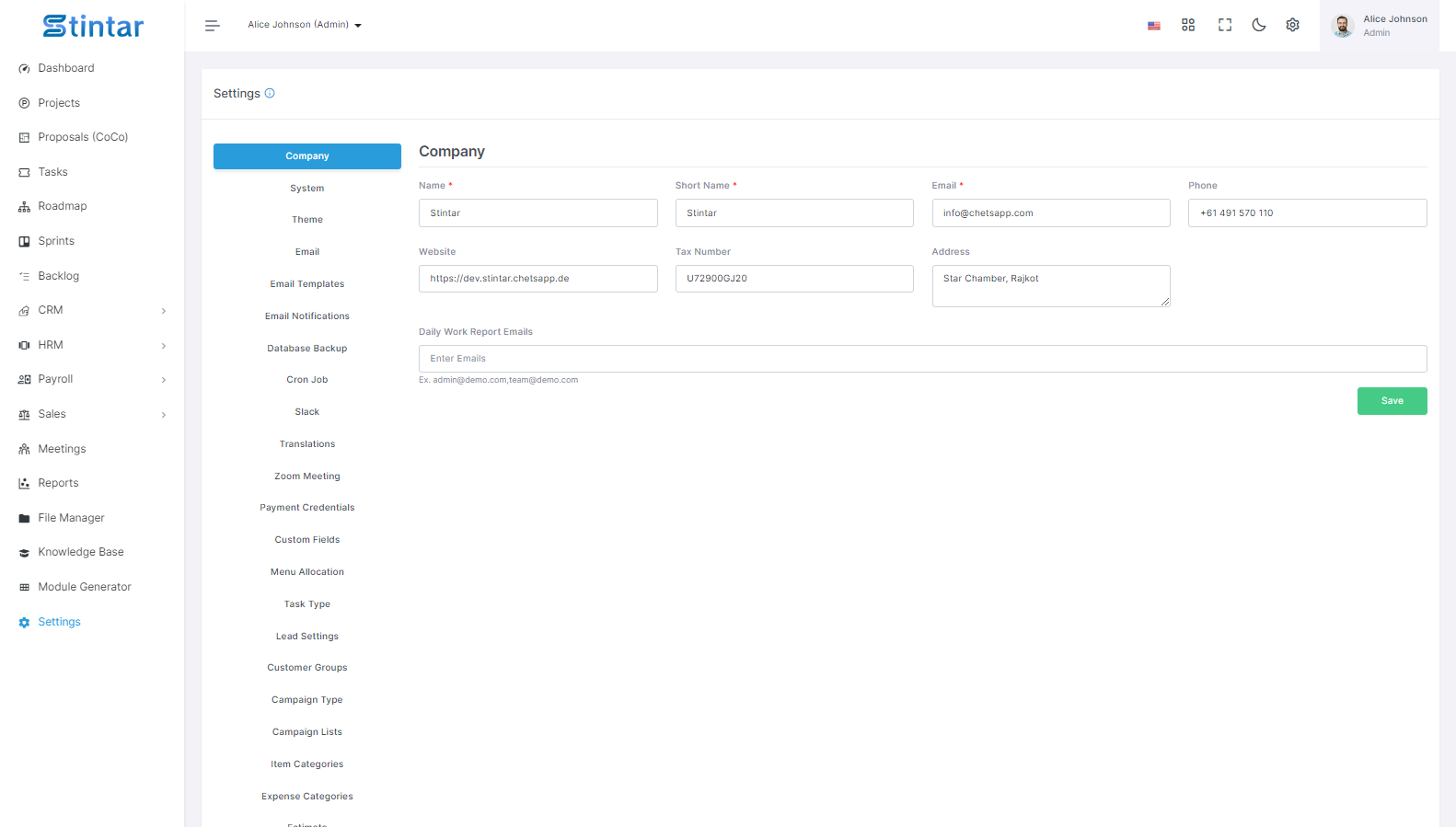Screen dimensions: 1456x827
Task: Click the Proposals (CoCo) sidebar icon
Action: pyautogui.click(x=24, y=137)
